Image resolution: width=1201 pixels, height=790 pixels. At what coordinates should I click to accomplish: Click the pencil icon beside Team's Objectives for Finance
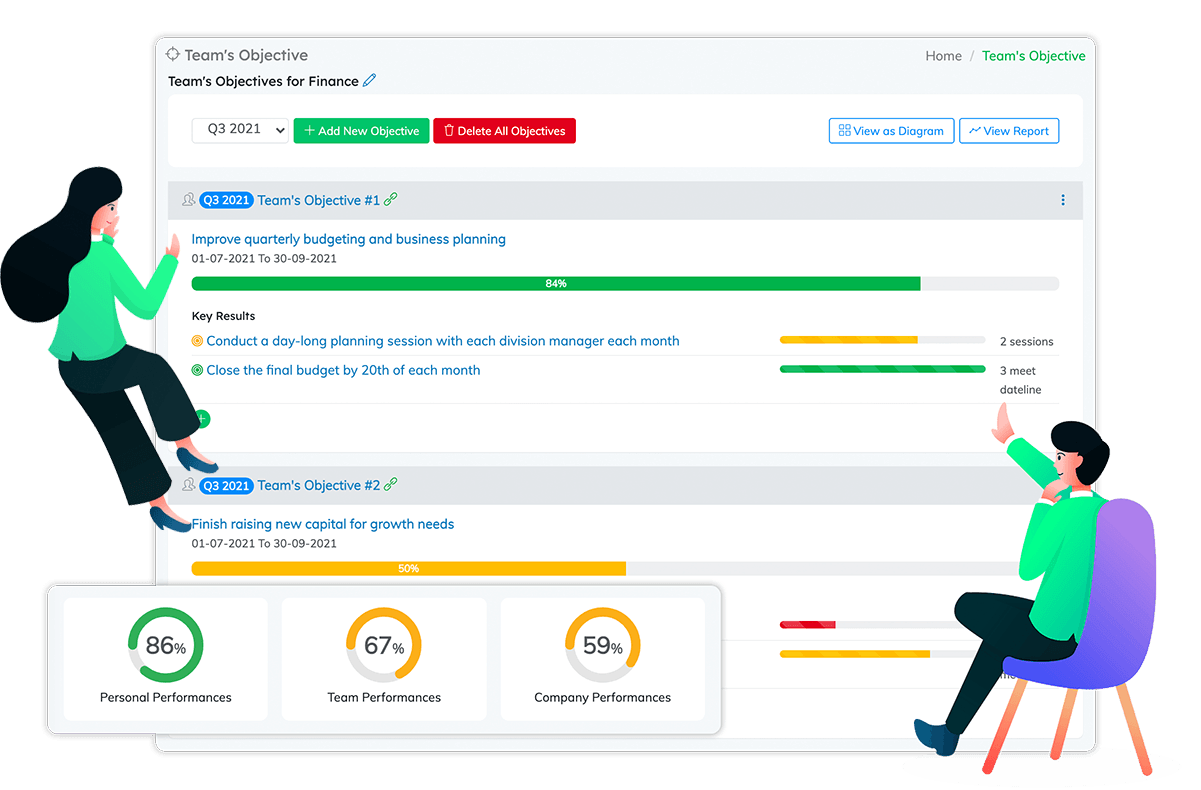[x=370, y=81]
